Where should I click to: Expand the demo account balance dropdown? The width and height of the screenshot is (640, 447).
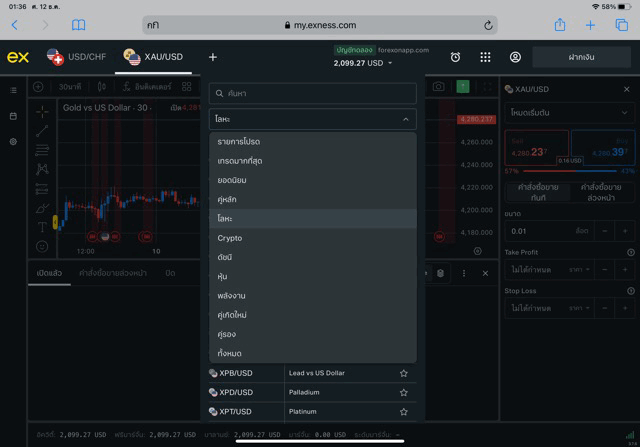(x=390, y=63)
